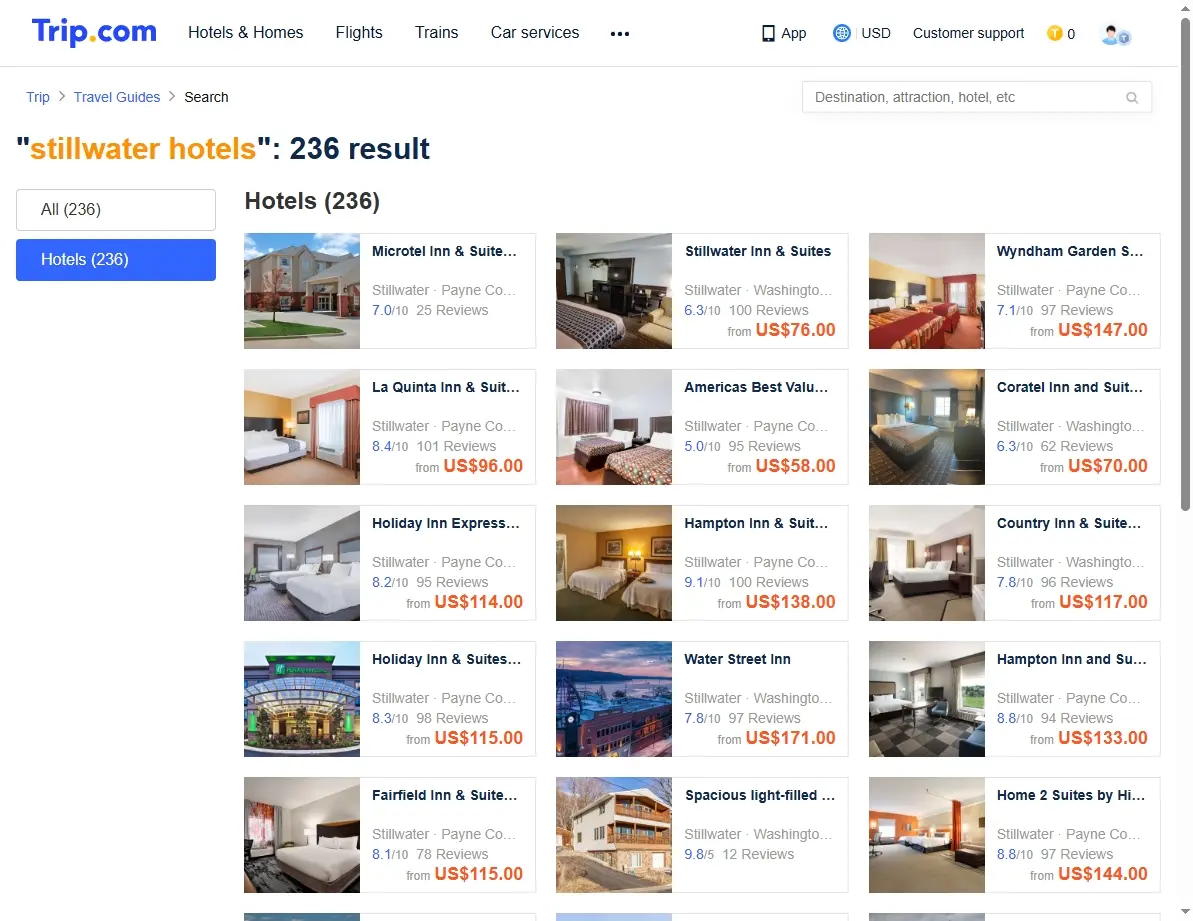Open Hampton Inn & Suites US$138 photo
The width and height of the screenshot is (1193, 921).
pyautogui.click(x=614, y=564)
